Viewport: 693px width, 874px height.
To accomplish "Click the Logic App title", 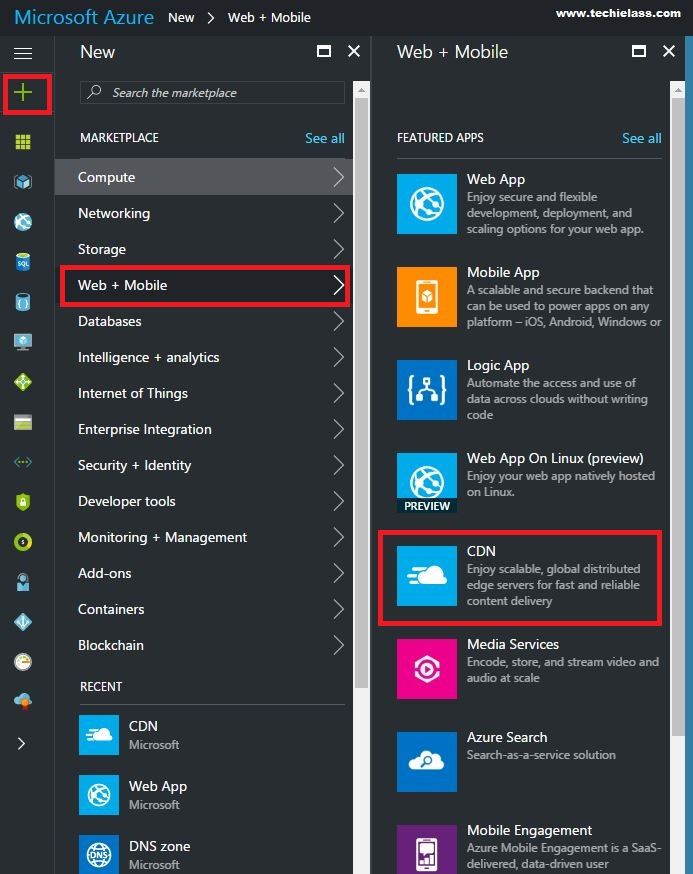I will (498, 366).
